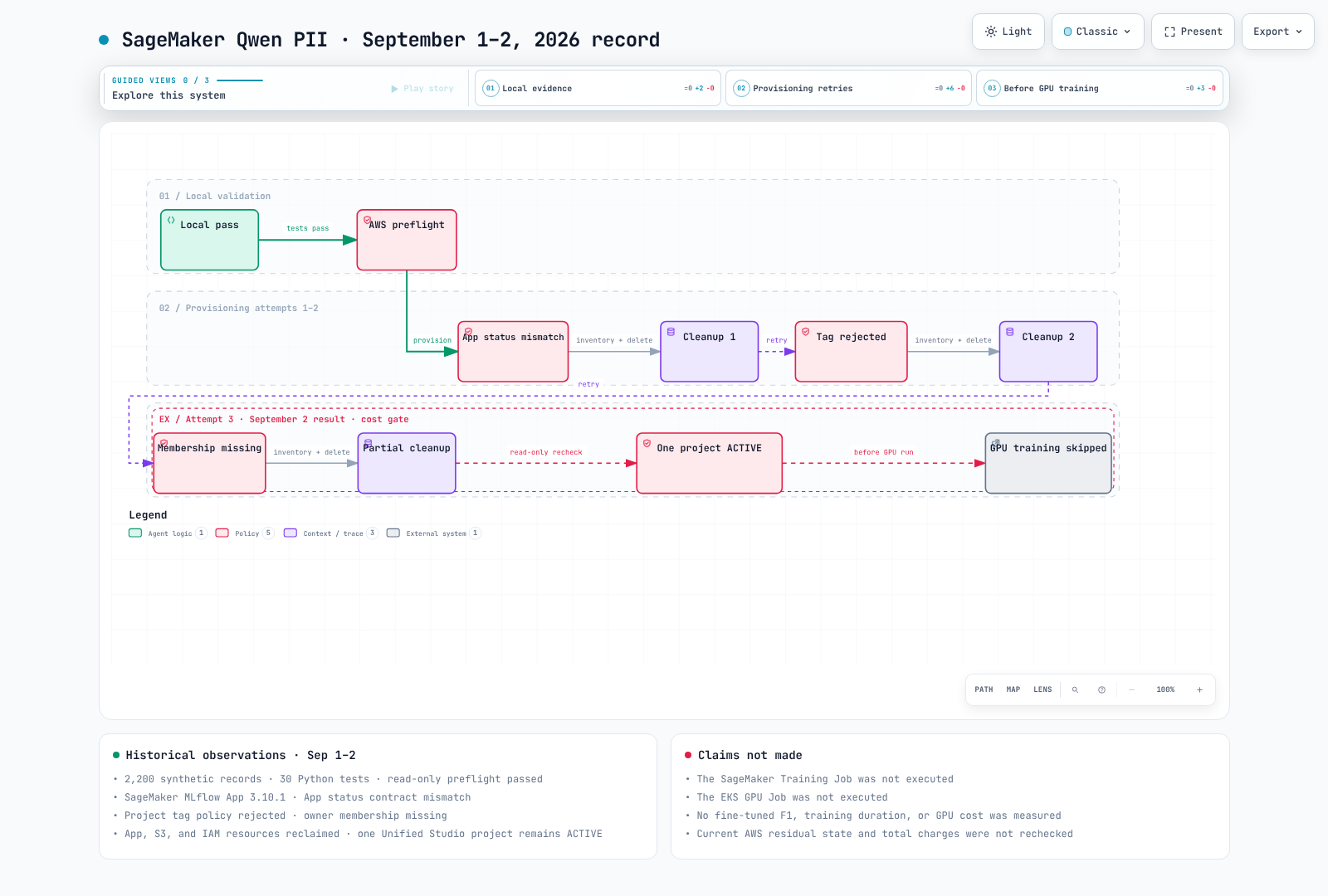Select the AWS preflight node

[407, 240]
